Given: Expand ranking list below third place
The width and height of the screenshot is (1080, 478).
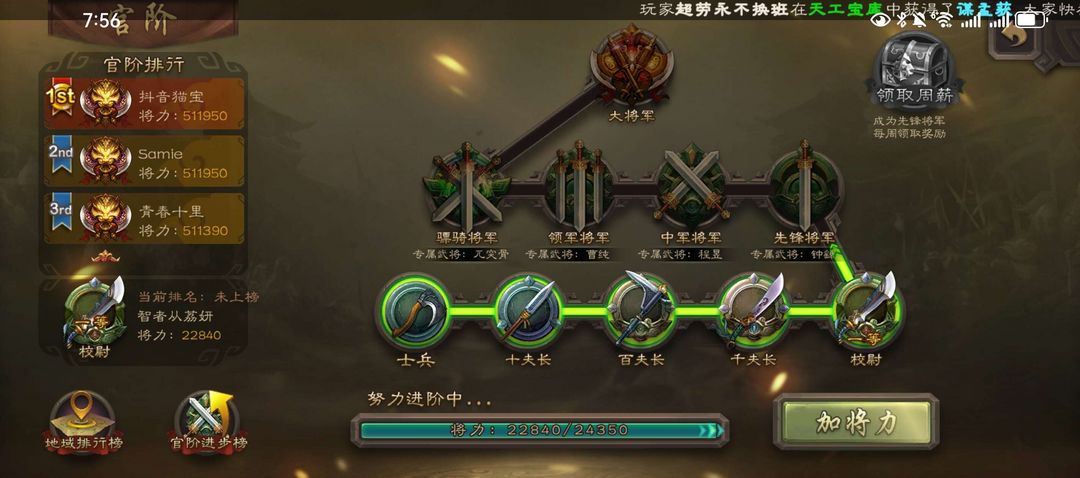Looking at the screenshot, I should click(105, 258).
